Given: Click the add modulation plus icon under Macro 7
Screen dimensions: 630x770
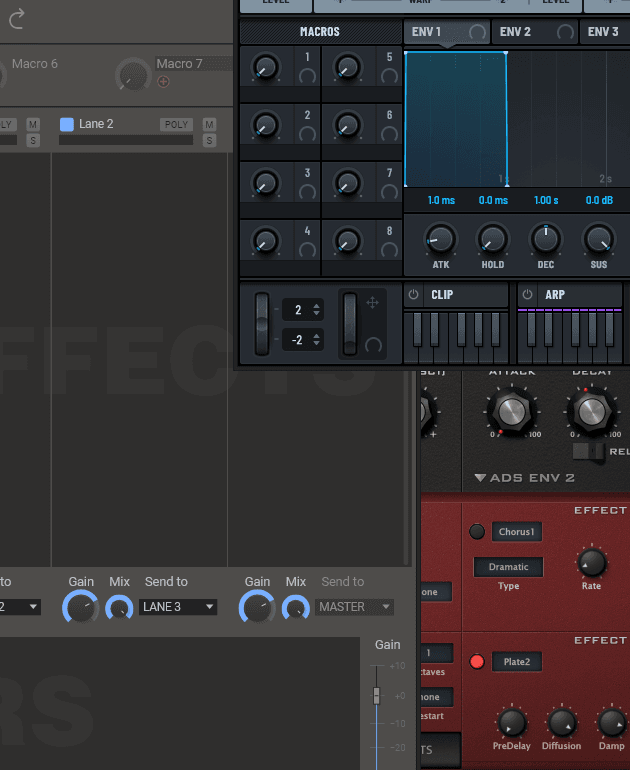Looking at the screenshot, I should (x=164, y=82).
